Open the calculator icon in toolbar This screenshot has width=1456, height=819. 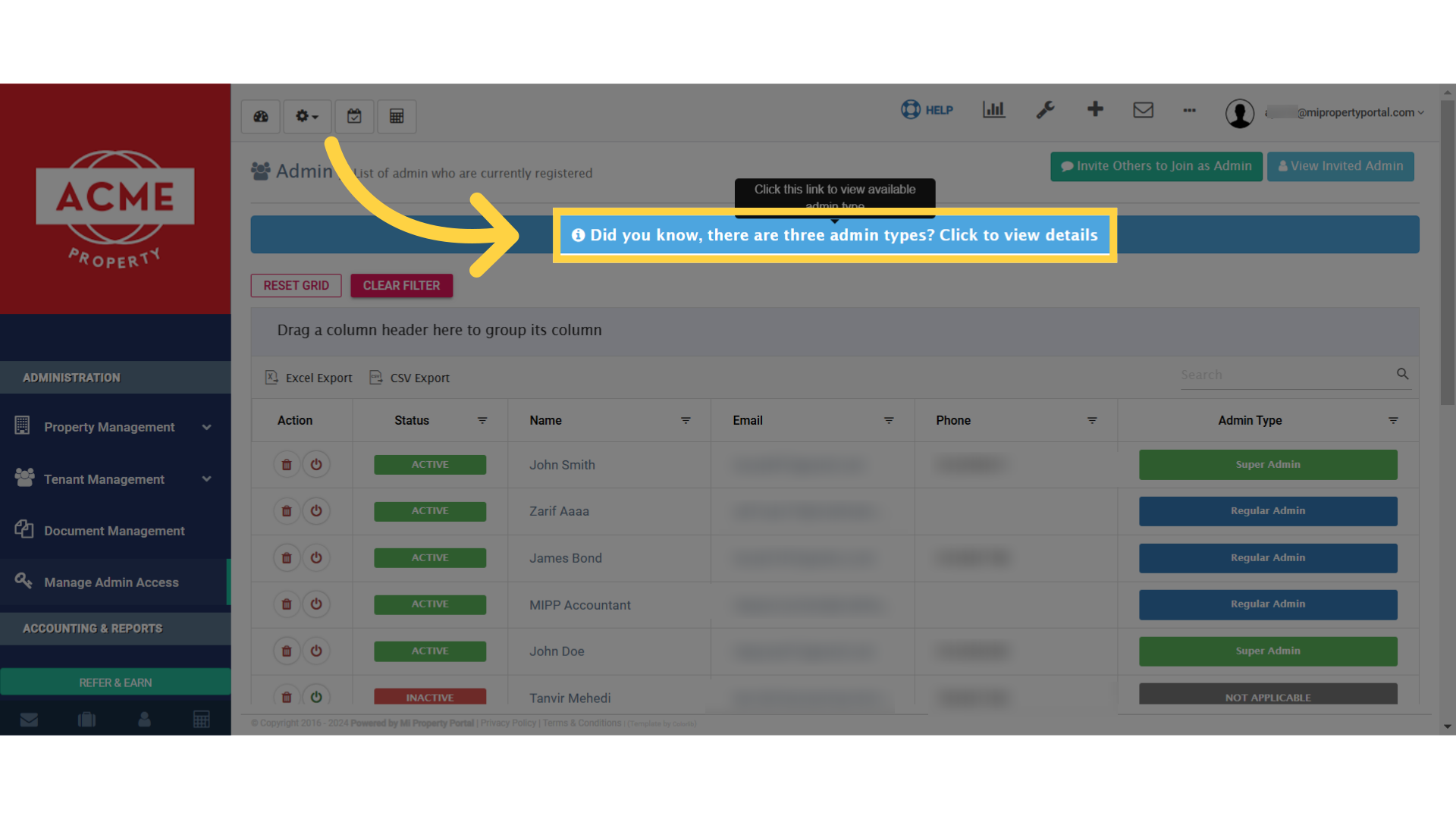pos(397,117)
